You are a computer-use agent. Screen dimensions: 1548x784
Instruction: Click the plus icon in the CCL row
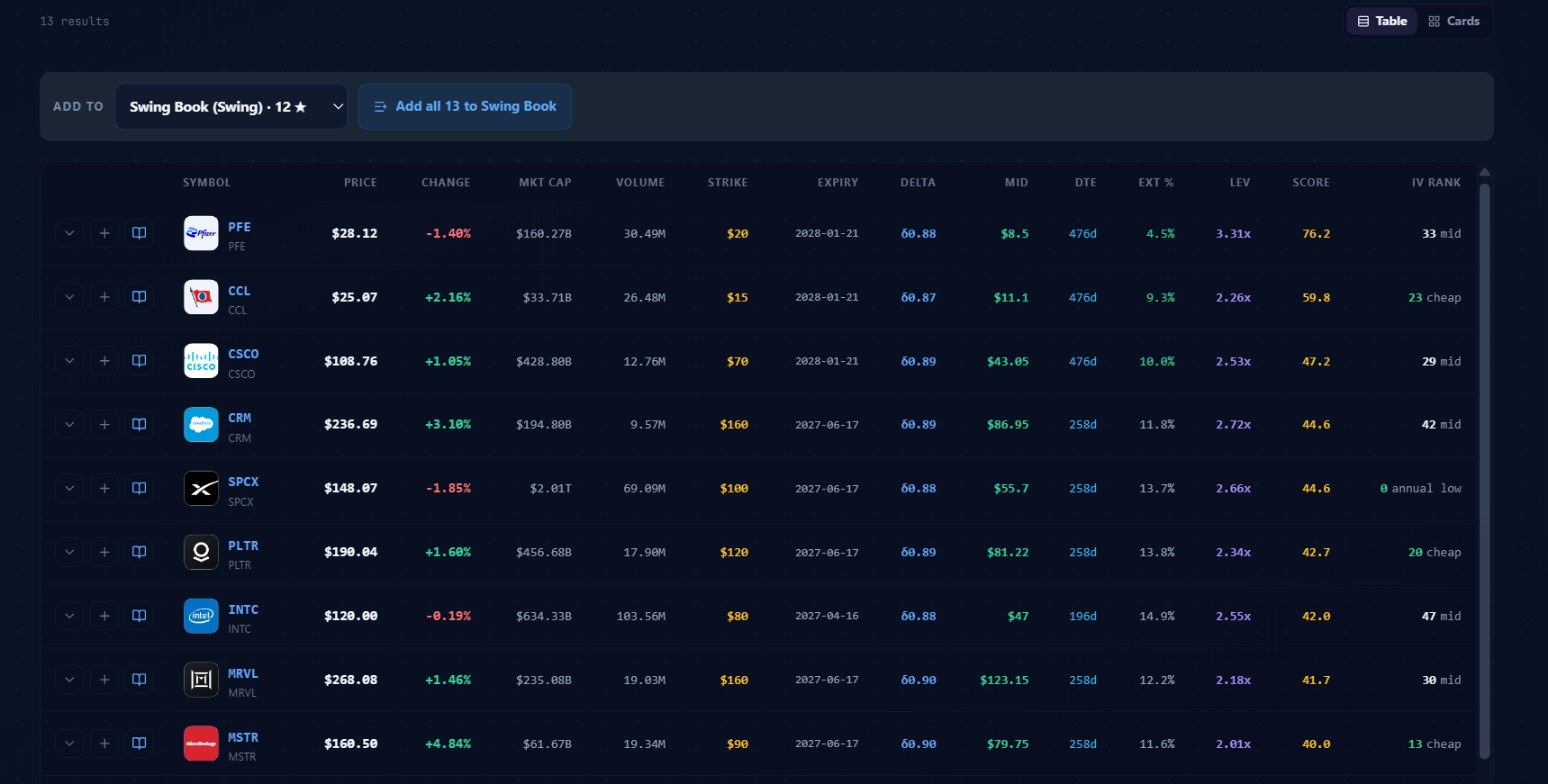click(104, 297)
